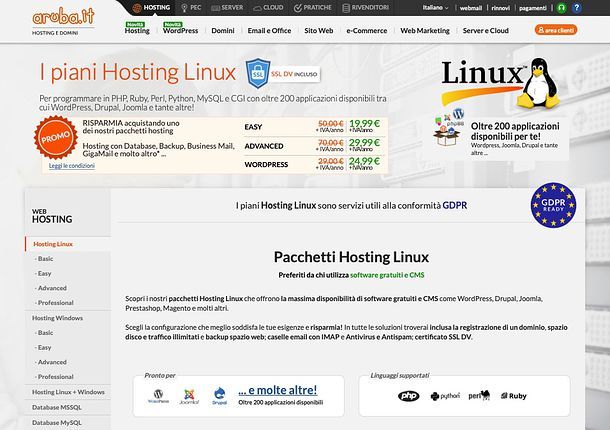Select the WORDPRESS promo price row
Viewport: 610px width, 430px height.
314,164
